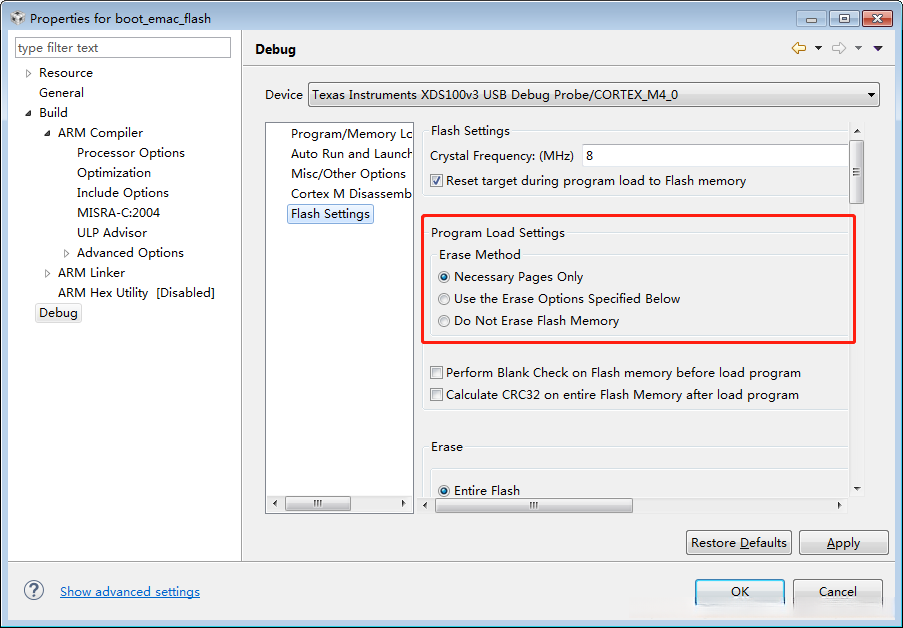The width and height of the screenshot is (903, 628).
Task: Open the Device dropdown list
Action: point(871,95)
